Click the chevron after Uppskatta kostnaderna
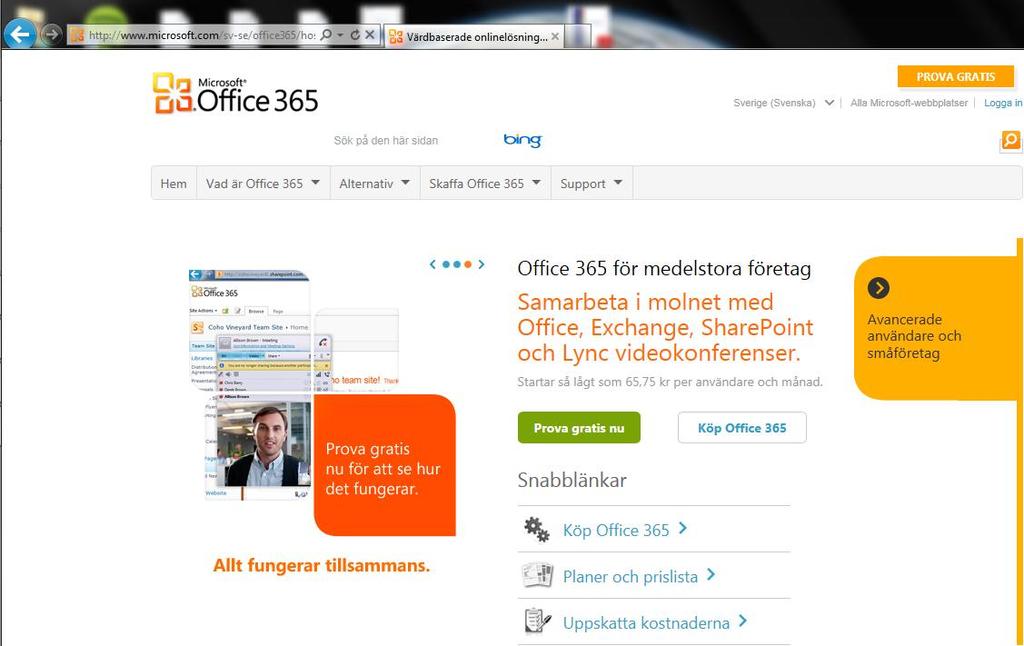The image size is (1024, 646). pyautogui.click(x=743, y=621)
